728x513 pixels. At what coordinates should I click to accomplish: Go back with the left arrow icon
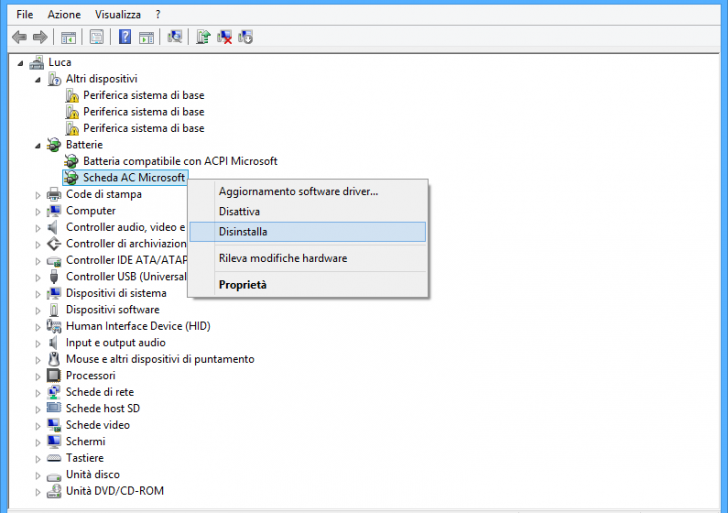(x=19, y=37)
